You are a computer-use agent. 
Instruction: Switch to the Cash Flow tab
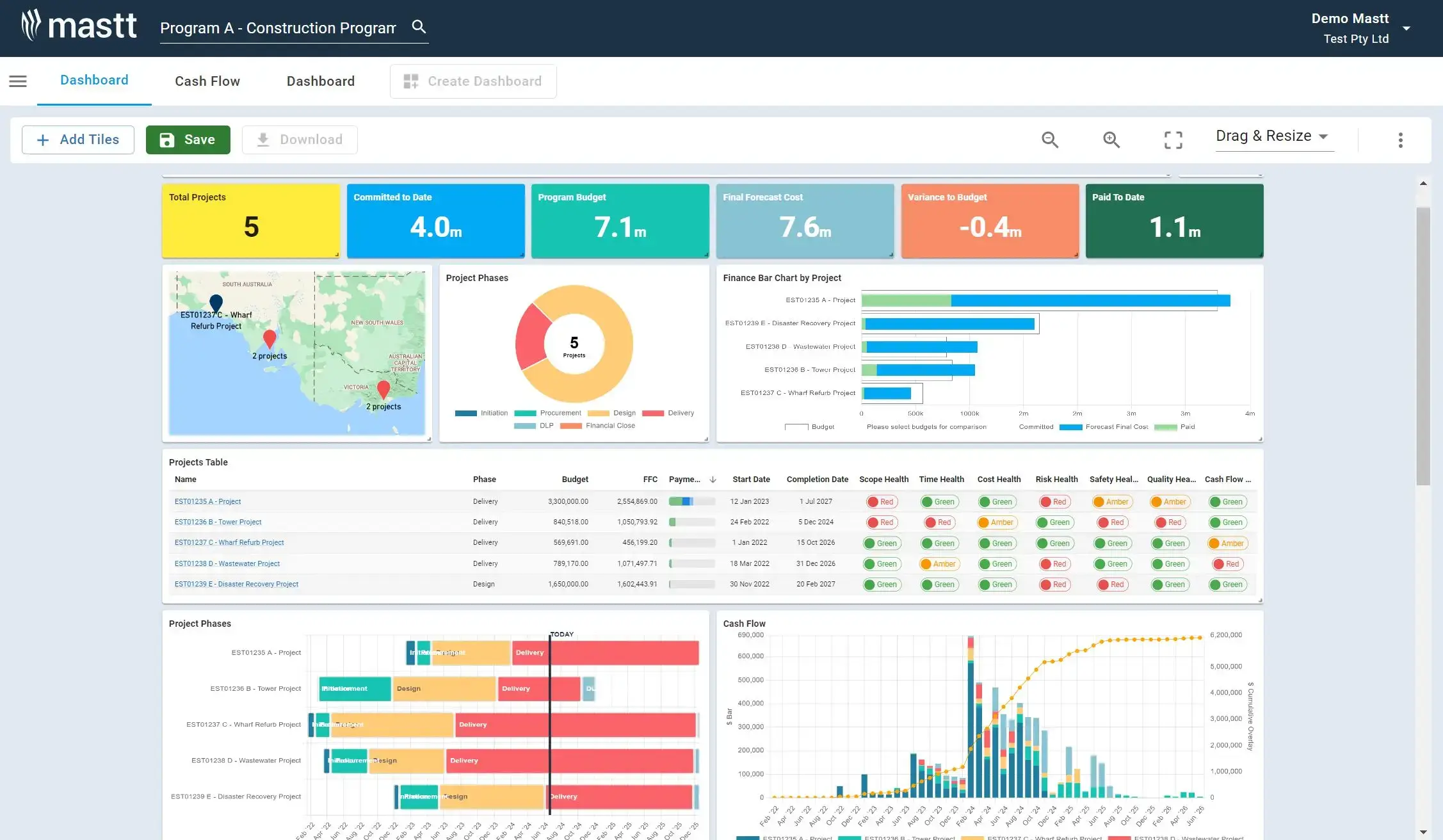tap(207, 81)
